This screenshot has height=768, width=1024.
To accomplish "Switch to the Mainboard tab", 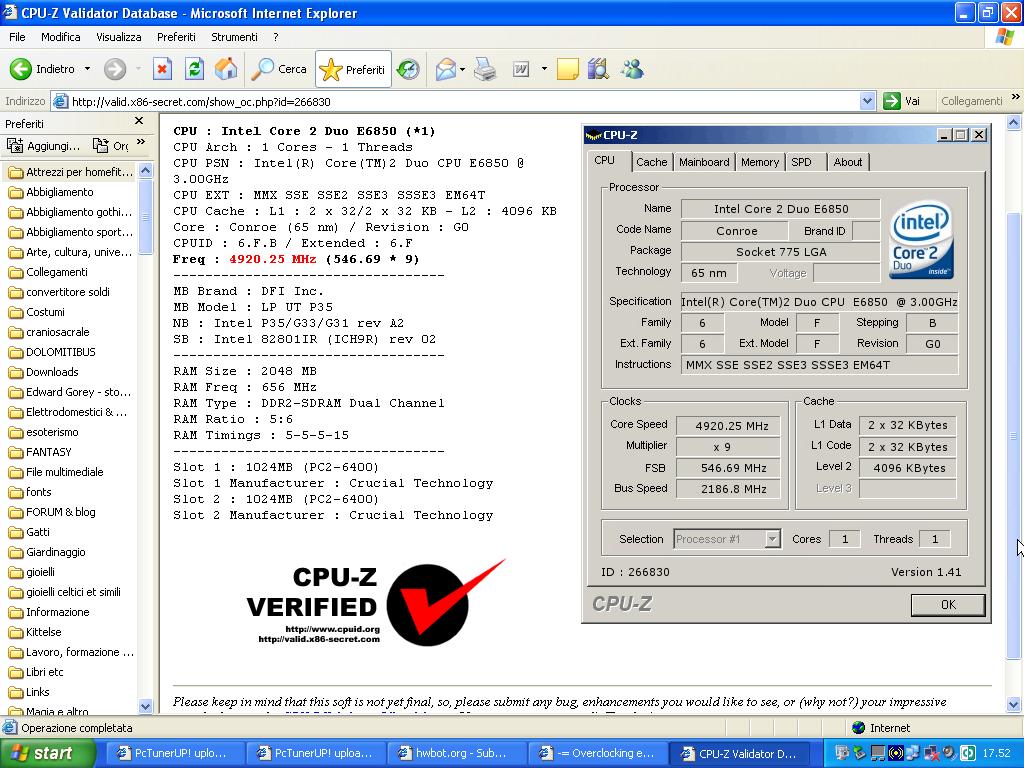I will coord(704,162).
